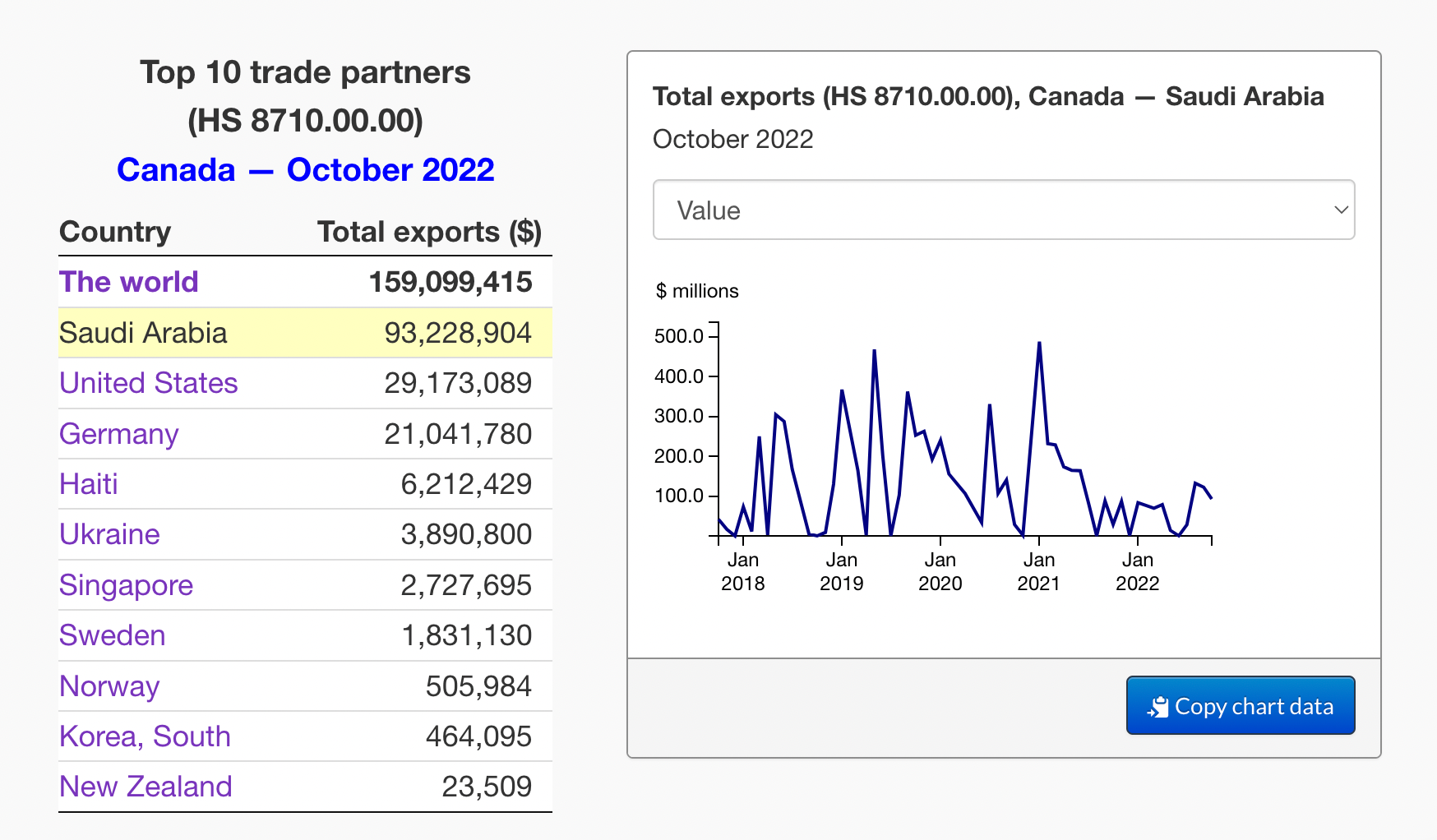
Task: Open the Ukraine link
Action: pos(110,534)
